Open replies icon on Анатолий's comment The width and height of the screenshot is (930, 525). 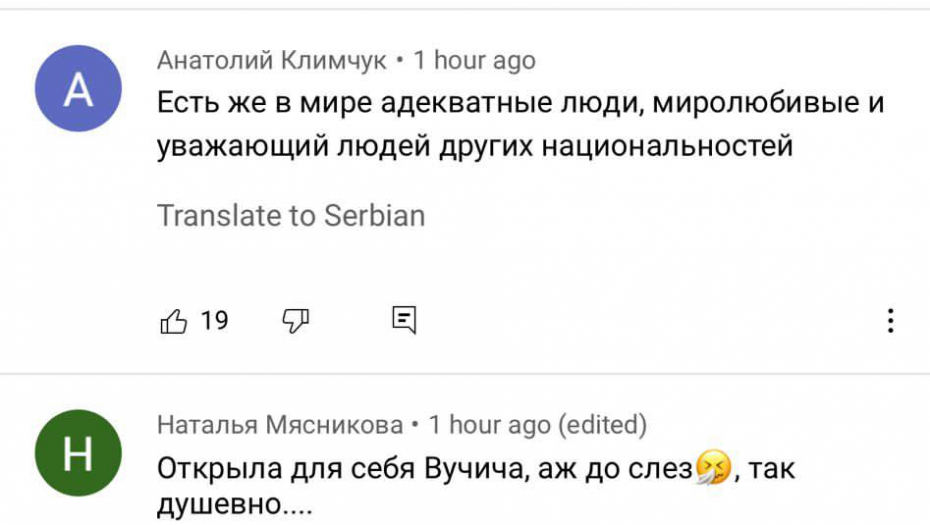[x=404, y=321]
